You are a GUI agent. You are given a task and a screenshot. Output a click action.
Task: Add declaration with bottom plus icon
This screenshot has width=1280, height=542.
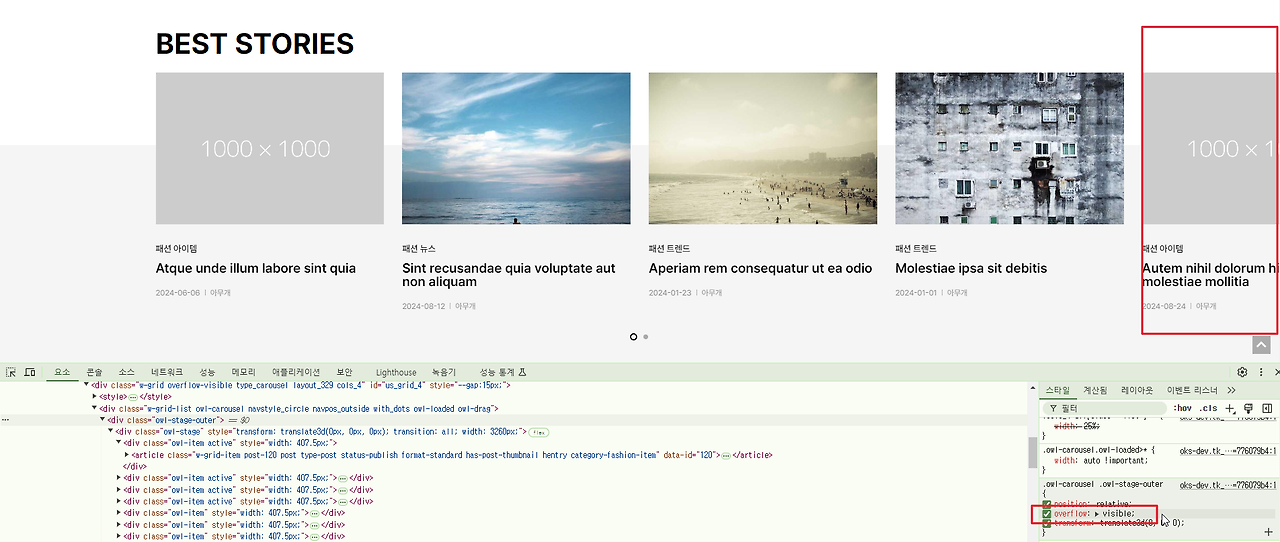tap(1268, 532)
